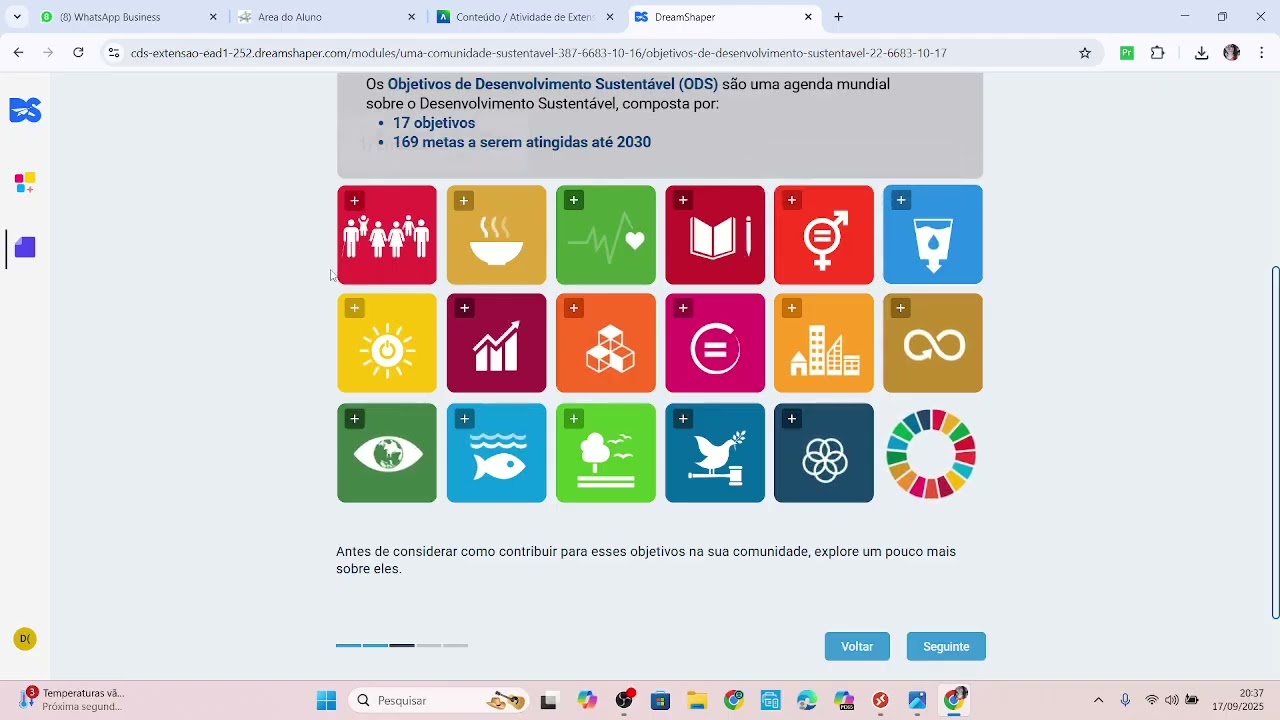This screenshot has height=720, width=1280.
Task: Open the taskbar clock showing 20:37
Action: point(1238,700)
